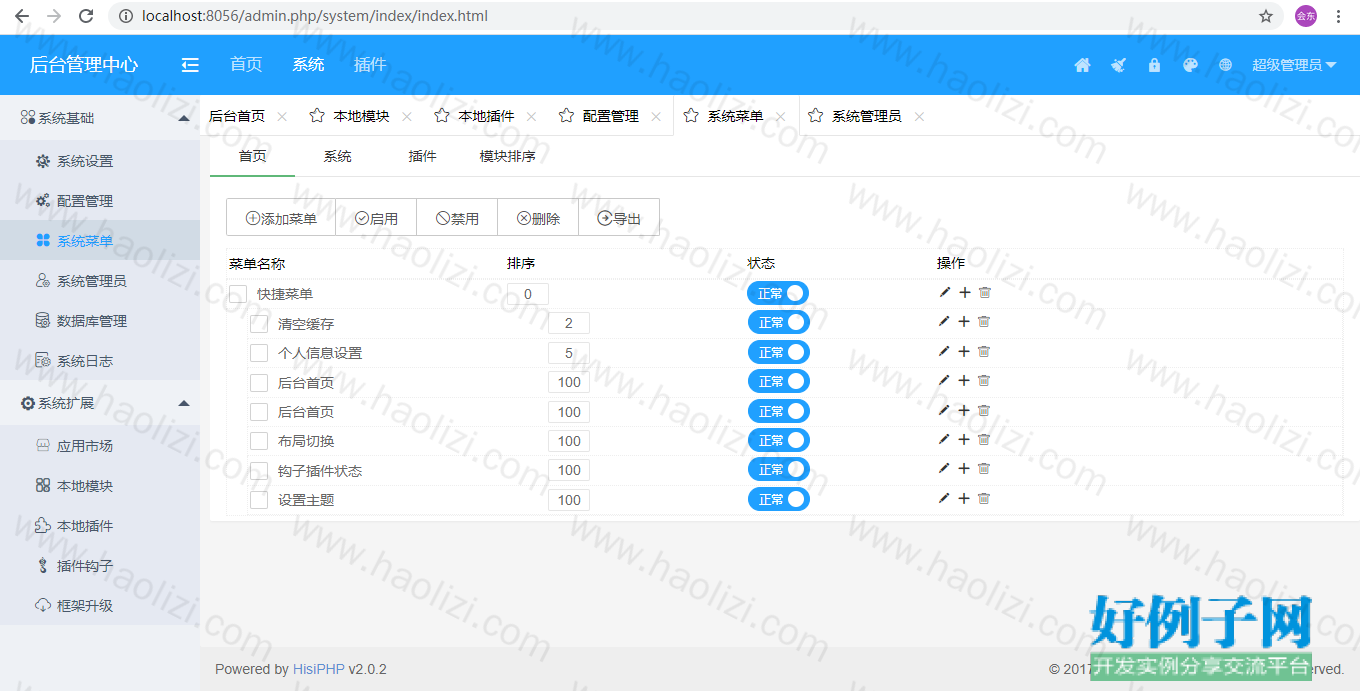Open 数据库管理 in the sidebar
Screen dimensions: 1360x691
coord(100,321)
